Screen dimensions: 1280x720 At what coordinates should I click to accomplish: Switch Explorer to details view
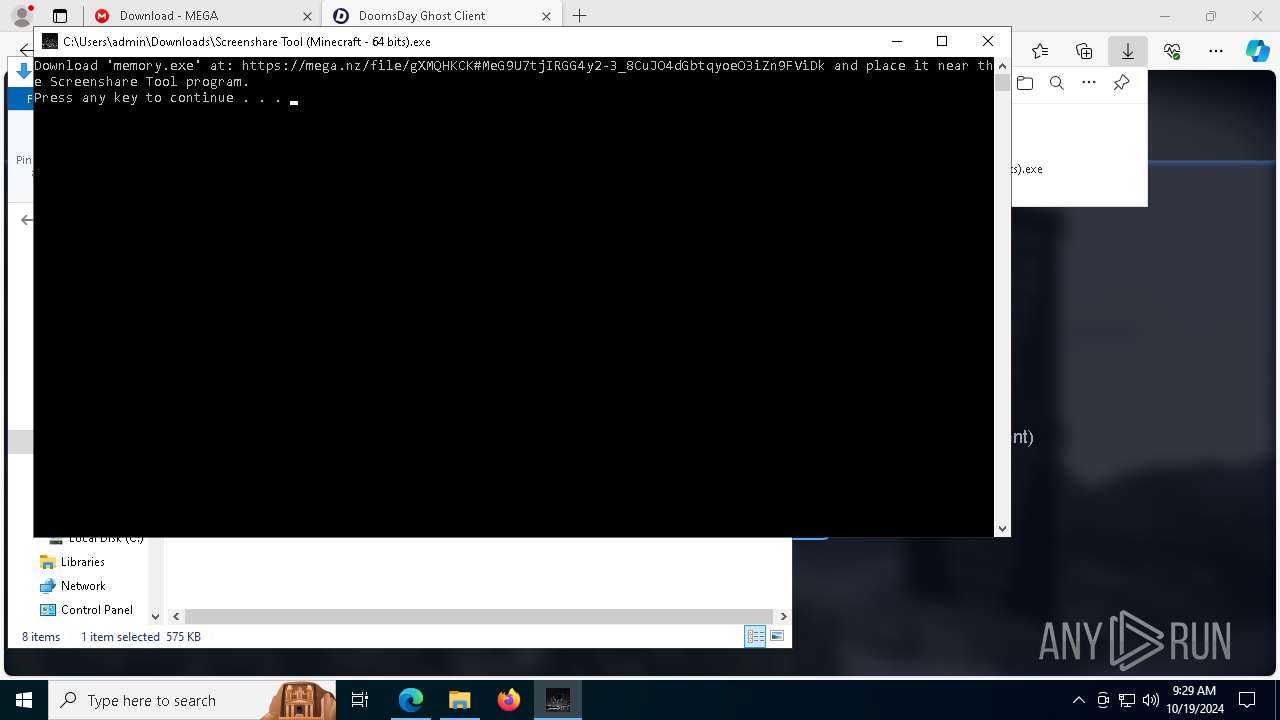tap(755, 637)
